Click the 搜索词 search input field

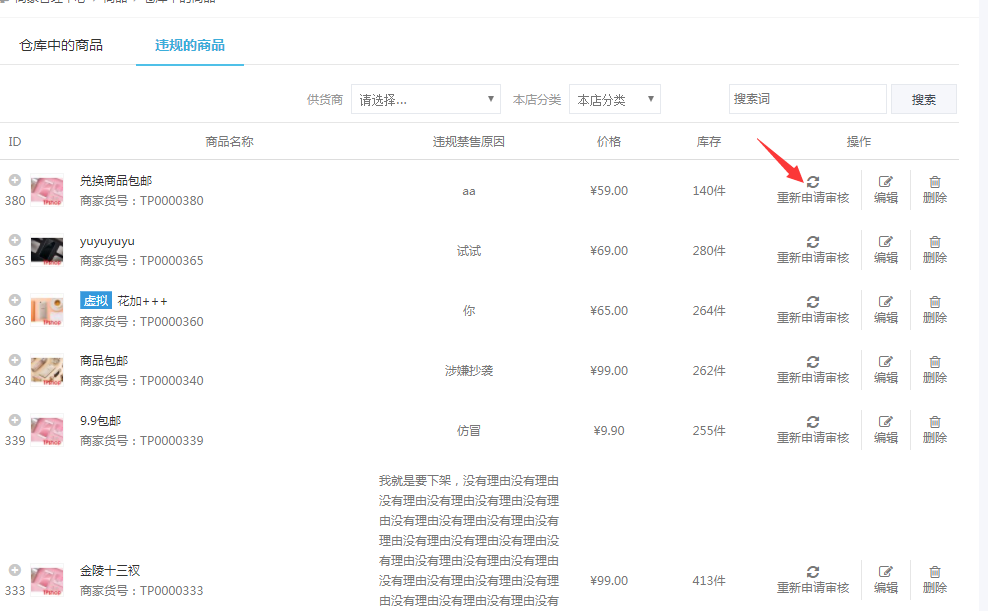tap(807, 99)
